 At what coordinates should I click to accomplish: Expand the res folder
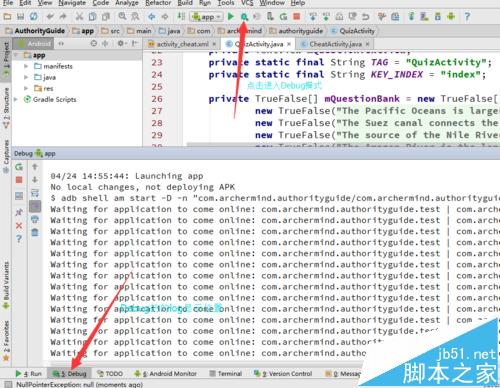26,88
